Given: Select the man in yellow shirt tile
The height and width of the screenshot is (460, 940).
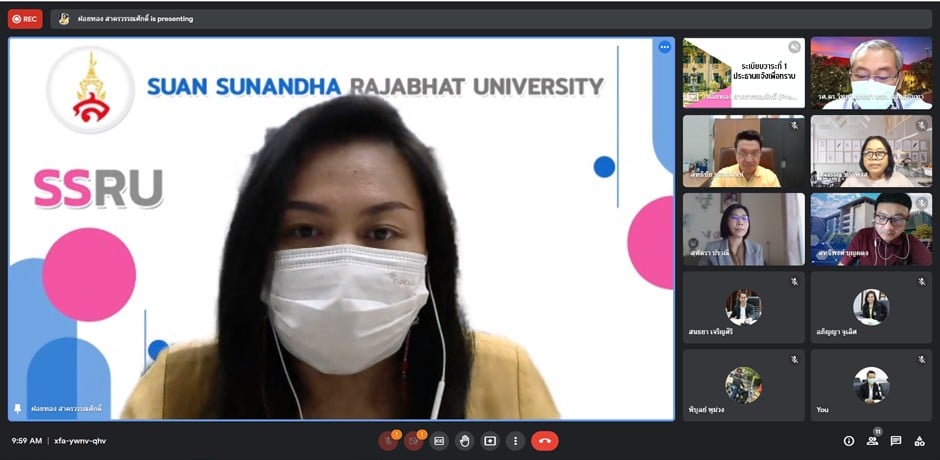Looking at the screenshot, I should (x=743, y=151).
